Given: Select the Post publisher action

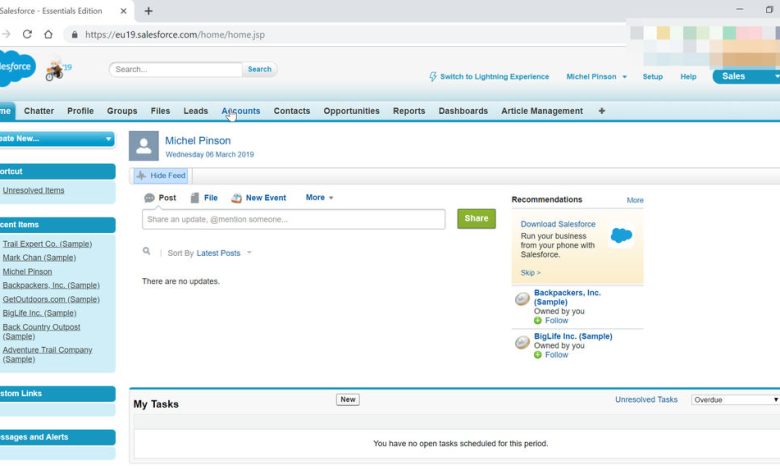Looking at the screenshot, I should pos(160,198).
